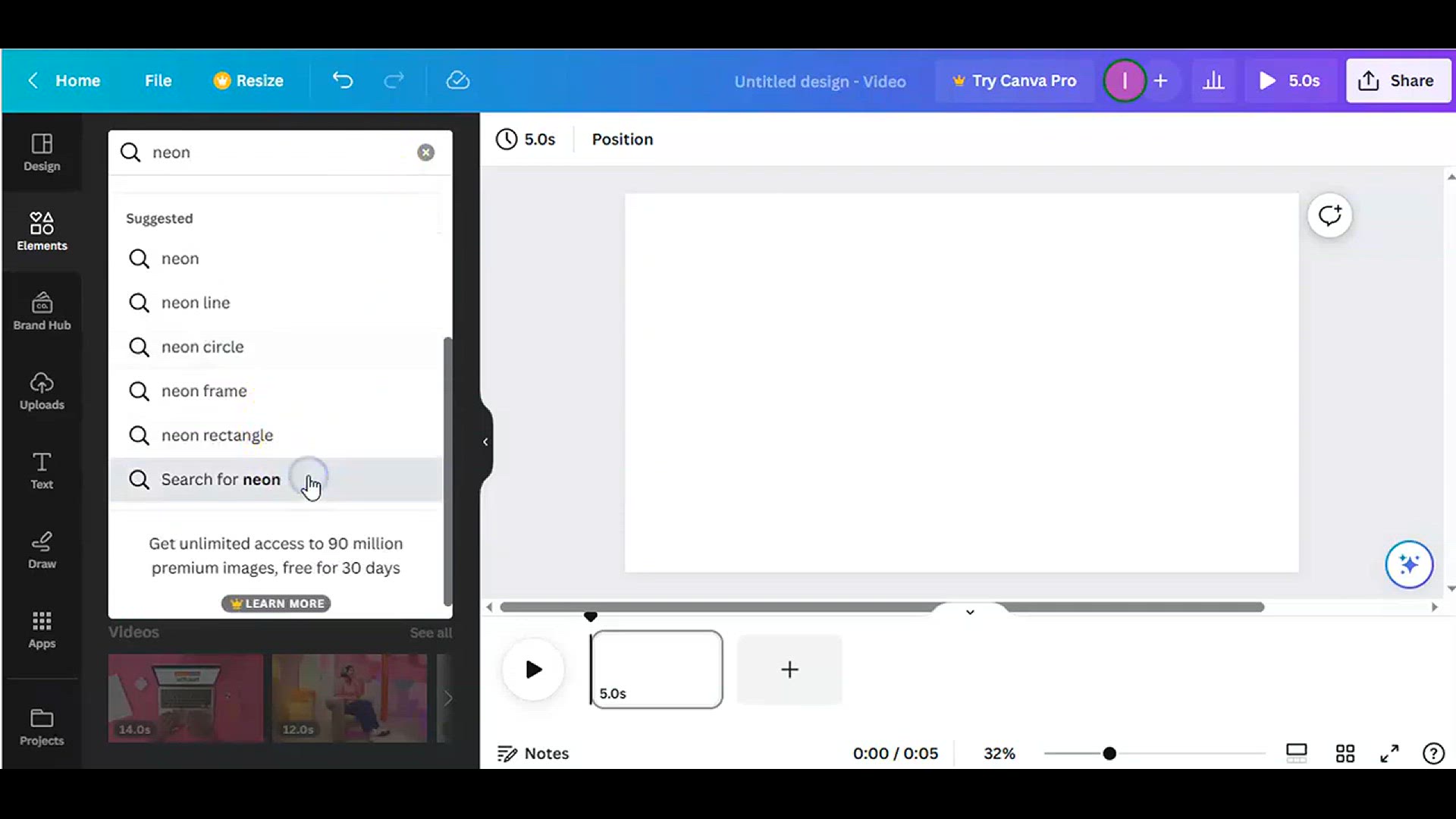Click the add comment icon
1456x819 pixels.
pyautogui.click(x=1329, y=216)
